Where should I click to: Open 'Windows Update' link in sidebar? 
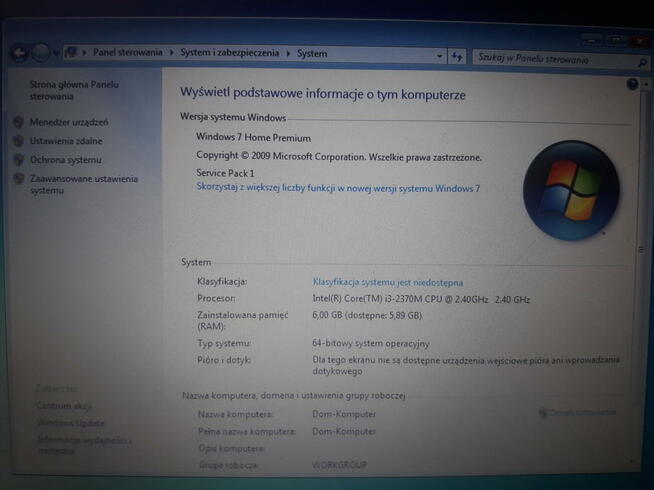pos(70,423)
